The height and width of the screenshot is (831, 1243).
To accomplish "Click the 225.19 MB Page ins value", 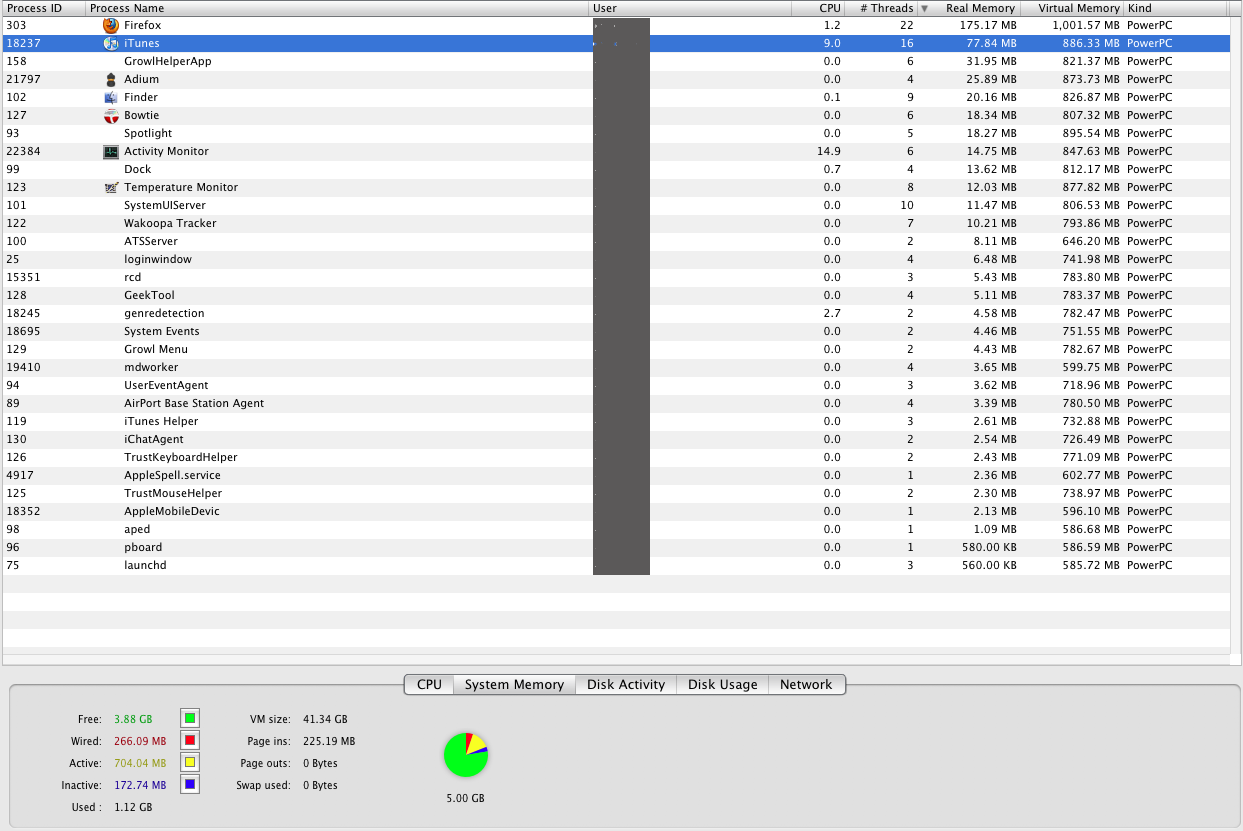I will coord(329,741).
